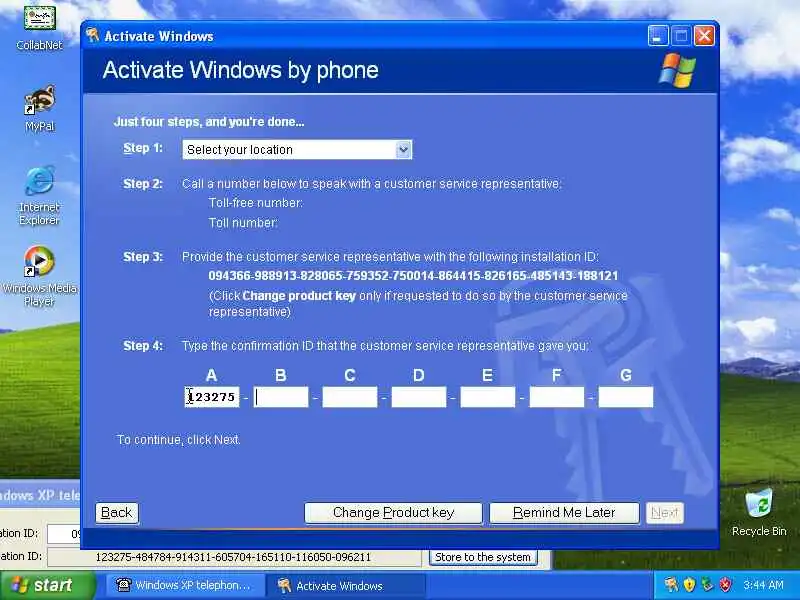Click the 'Toll-free number:' label
800x600 pixels.
tap(256, 203)
